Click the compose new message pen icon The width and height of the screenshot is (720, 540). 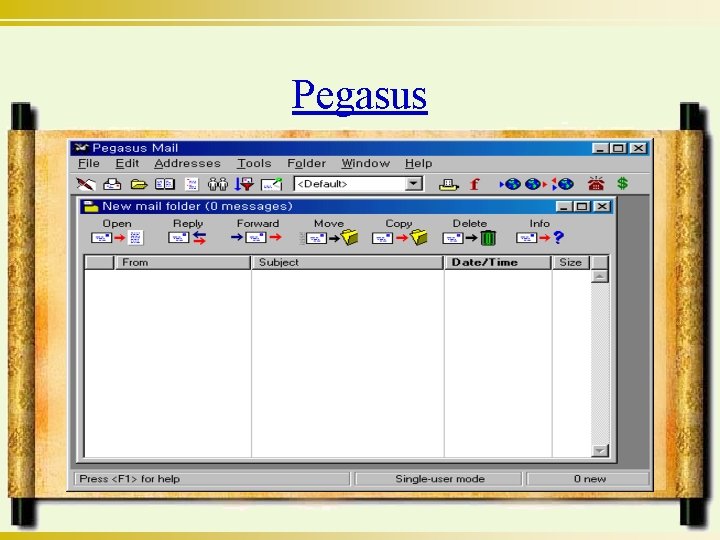[86, 184]
